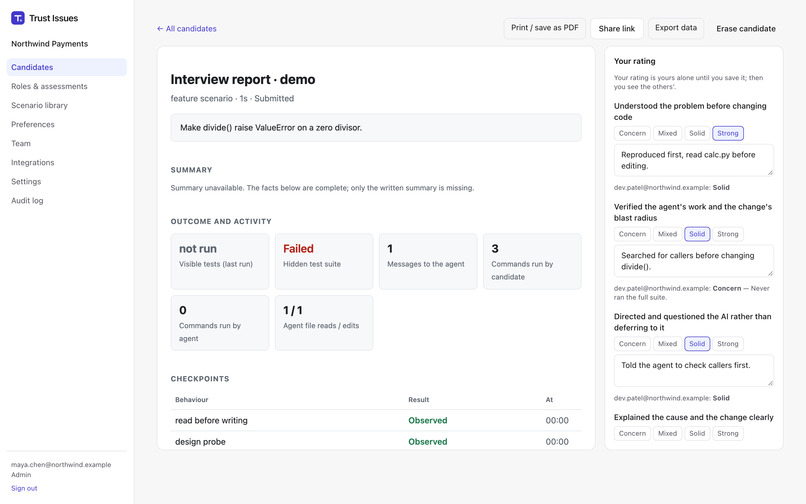Click the 'Behaviour' column header

point(191,400)
